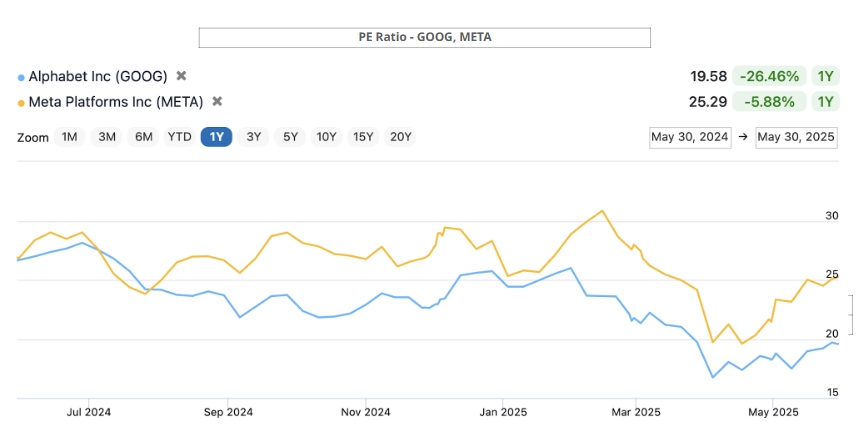
Task: Remove Alphabet Inc (GOOG) series with its X icon
Action: (181, 76)
